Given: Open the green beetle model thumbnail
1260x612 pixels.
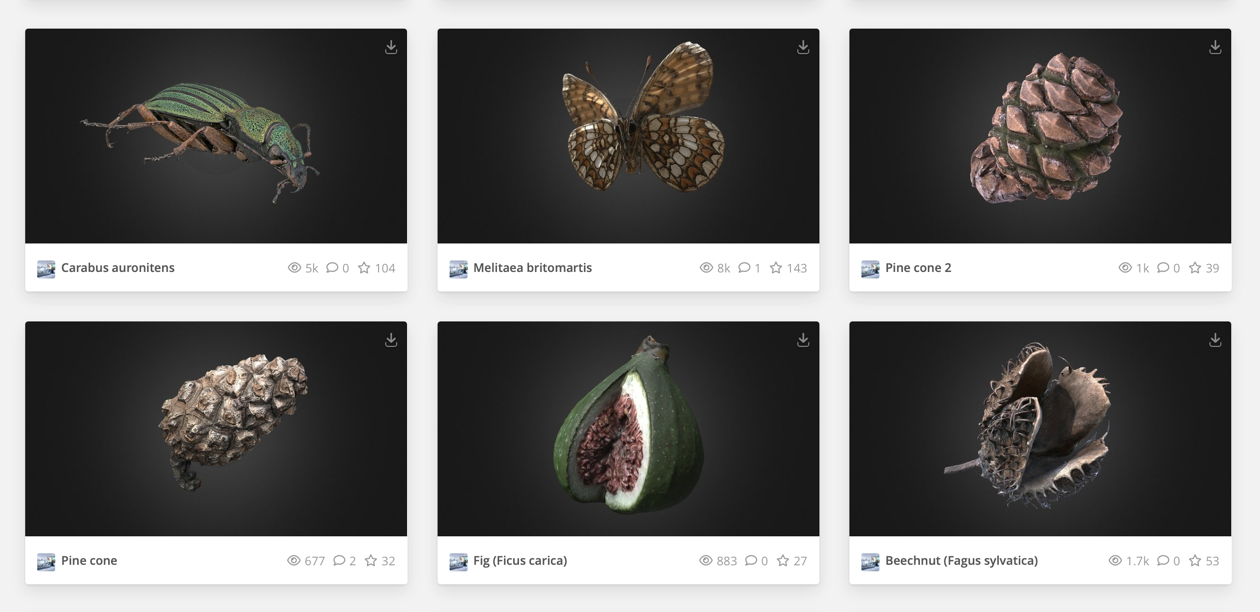Looking at the screenshot, I should click(x=216, y=136).
